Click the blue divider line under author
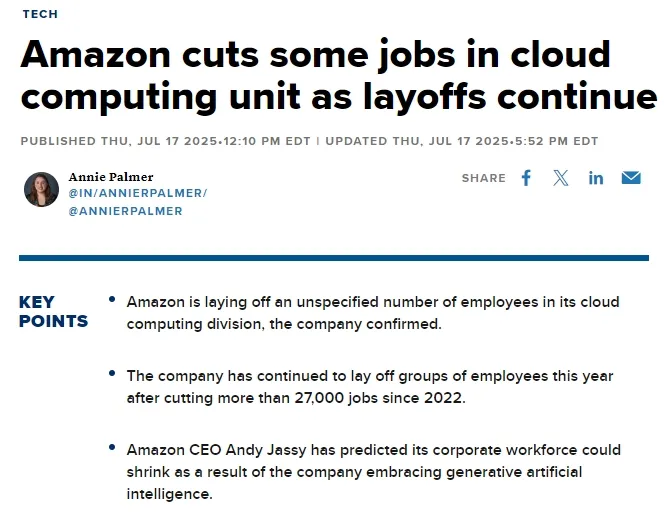The width and height of the screenshot is (670, 512). (334, 258)
